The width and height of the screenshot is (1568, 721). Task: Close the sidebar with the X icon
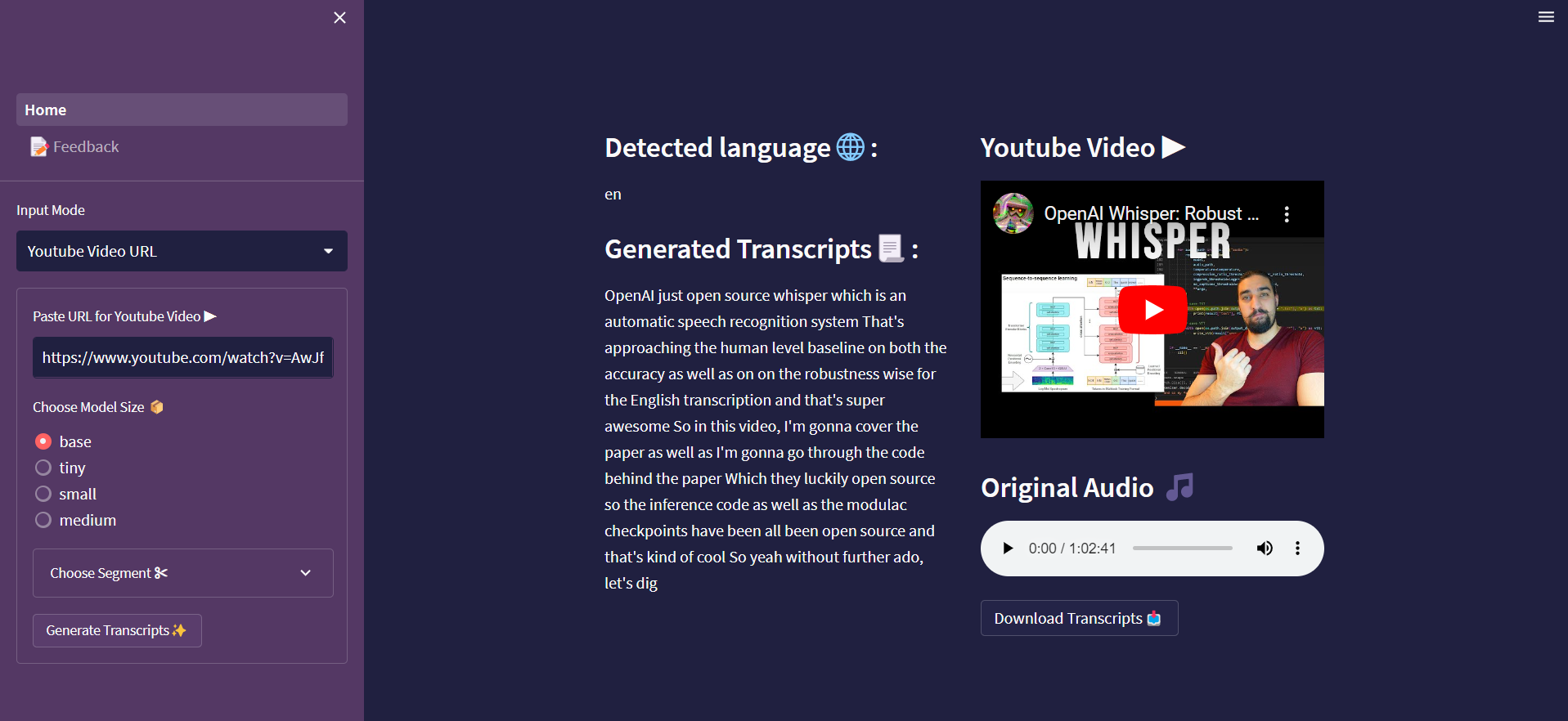(x=339, y=17)
